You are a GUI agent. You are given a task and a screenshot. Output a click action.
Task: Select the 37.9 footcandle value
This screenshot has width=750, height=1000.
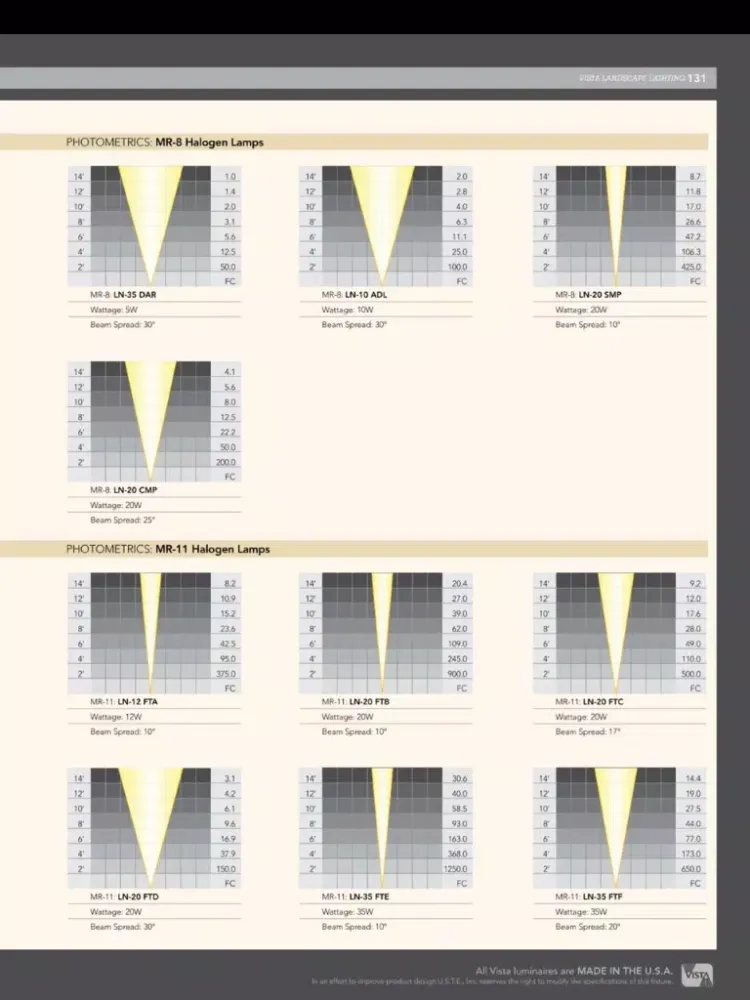click(227, 854)
